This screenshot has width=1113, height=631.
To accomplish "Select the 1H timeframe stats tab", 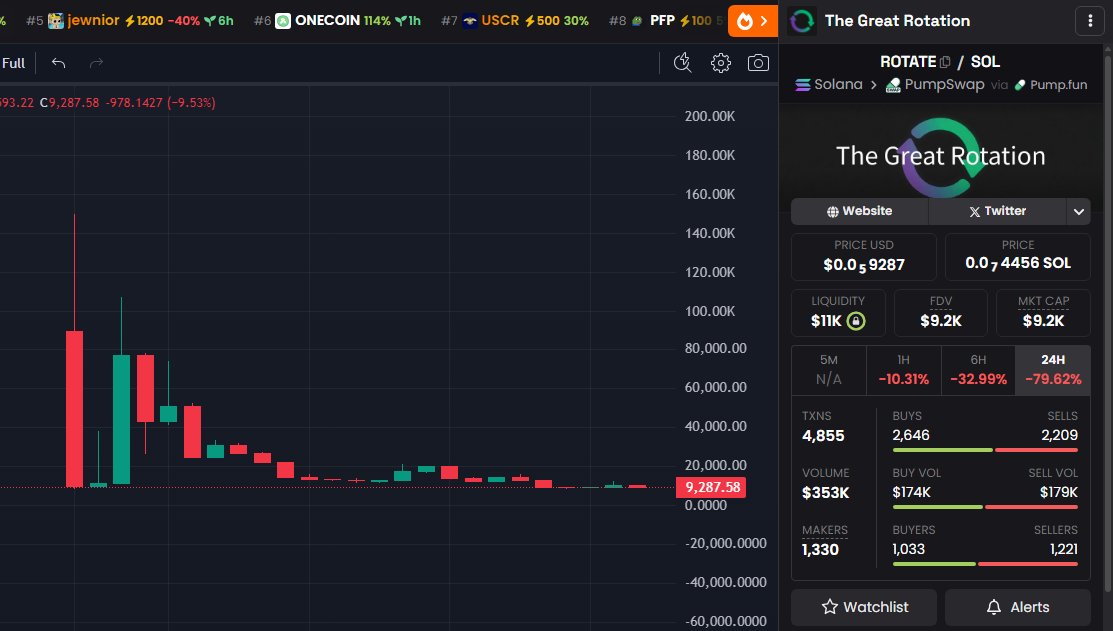I will point(904,370).
